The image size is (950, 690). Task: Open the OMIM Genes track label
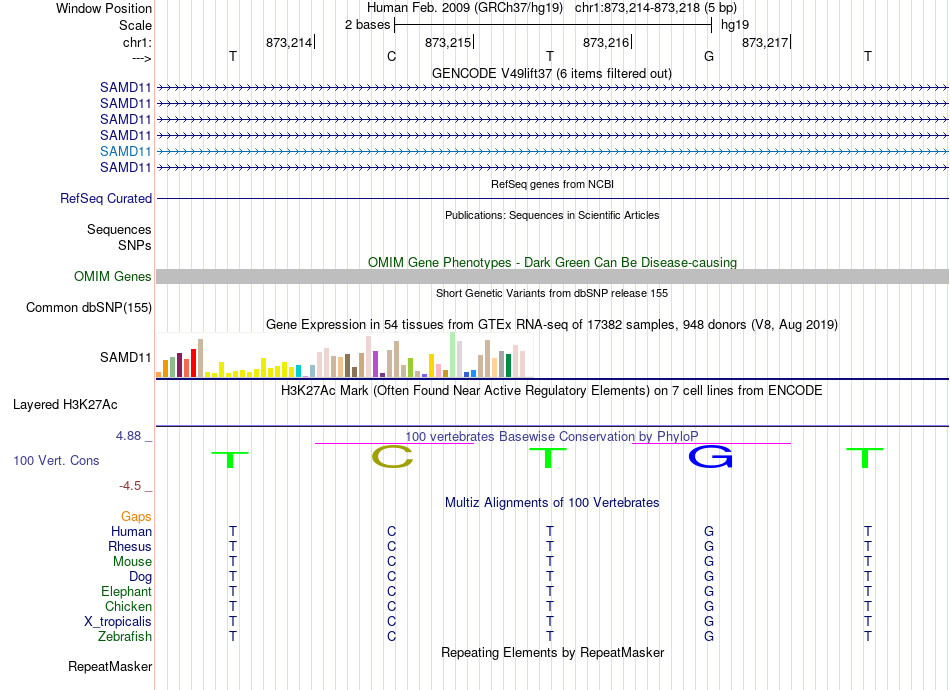pos(113,277)
